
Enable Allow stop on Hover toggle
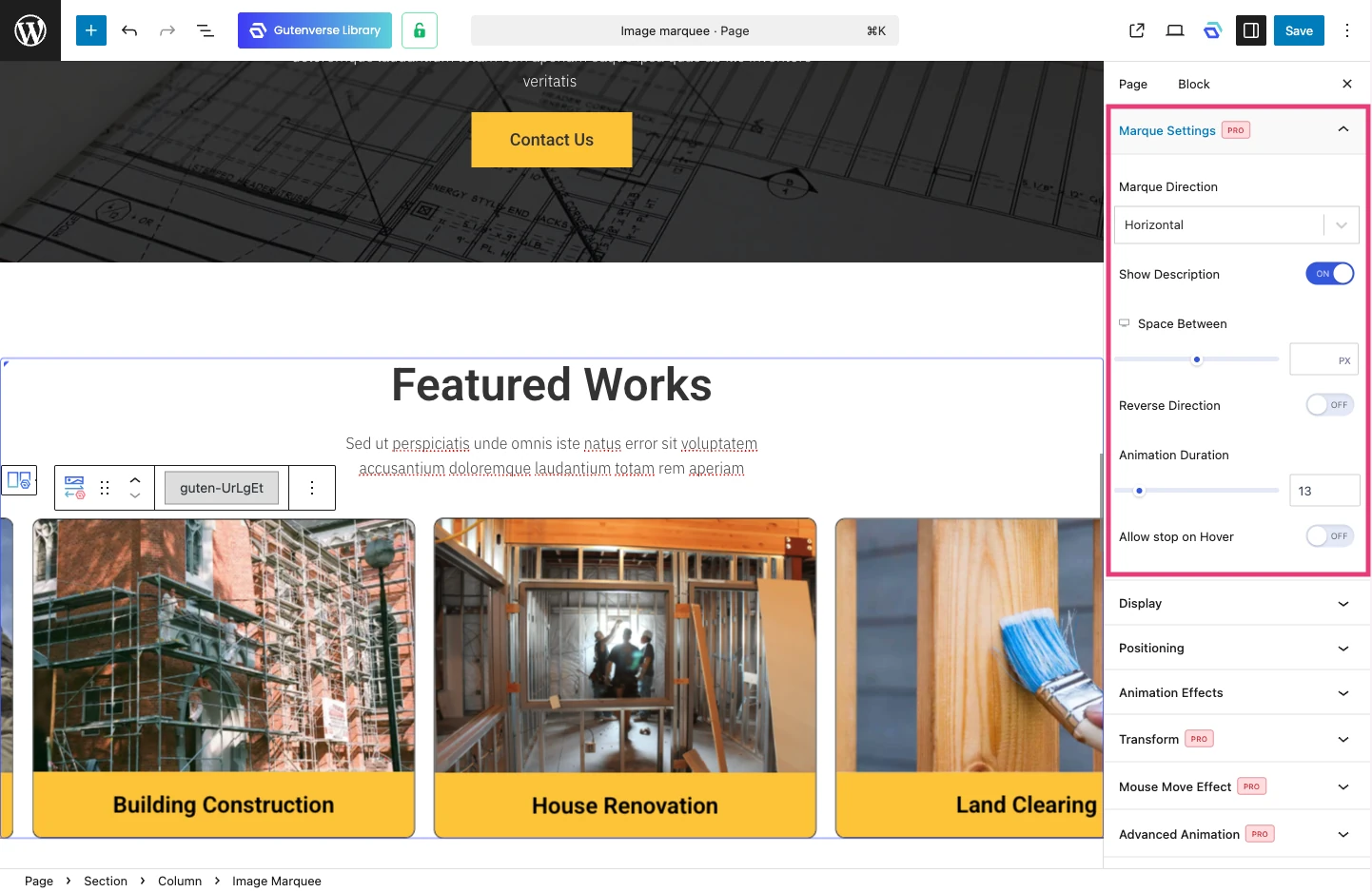pyautogui.click(x=1329, y=536)
